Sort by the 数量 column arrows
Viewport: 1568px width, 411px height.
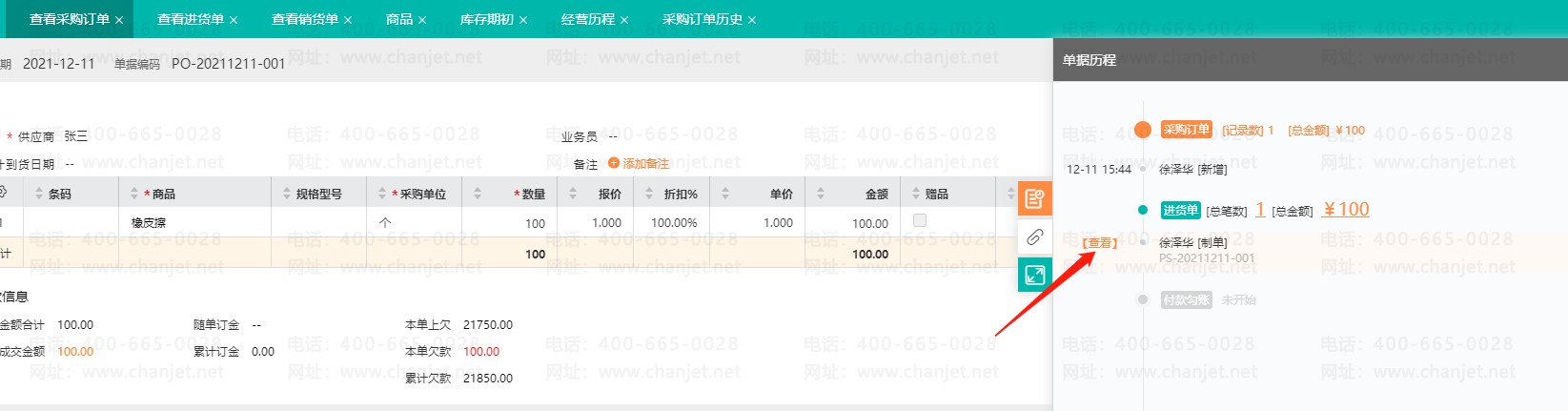[x=478, y=194]
